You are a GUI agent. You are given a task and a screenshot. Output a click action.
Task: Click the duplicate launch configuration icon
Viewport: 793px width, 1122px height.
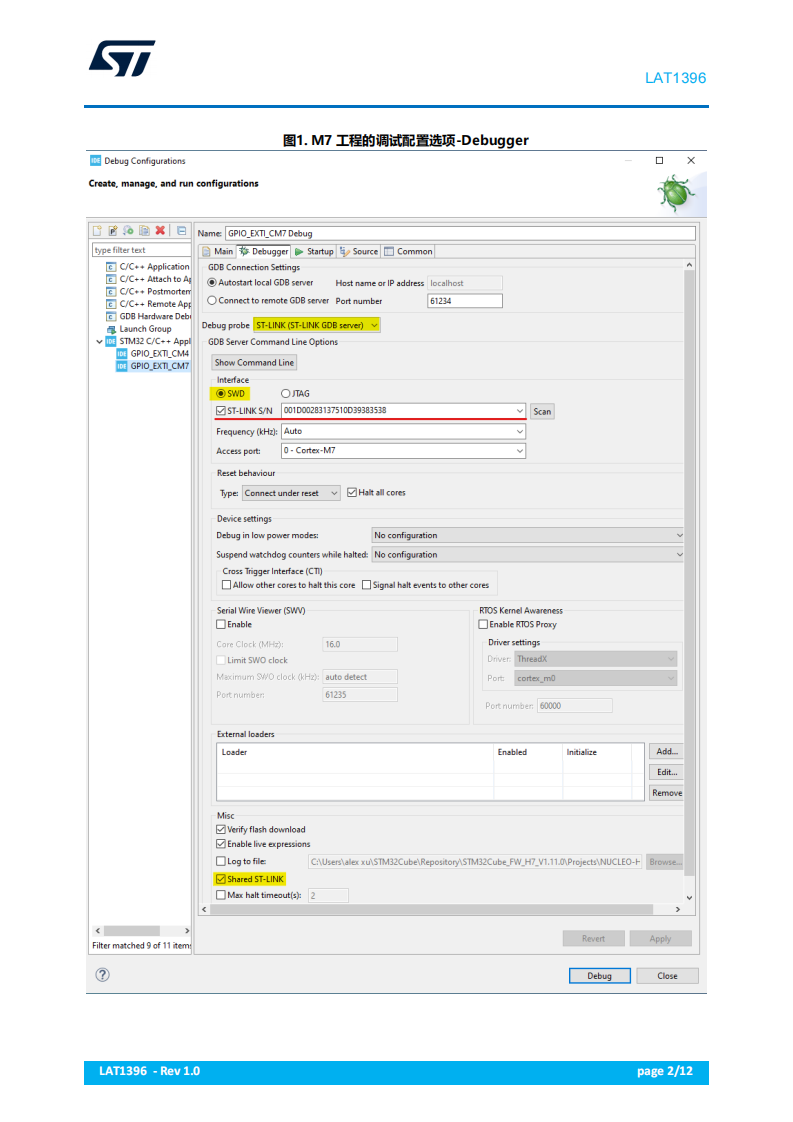pyautogui.click(x=145, y=230)
